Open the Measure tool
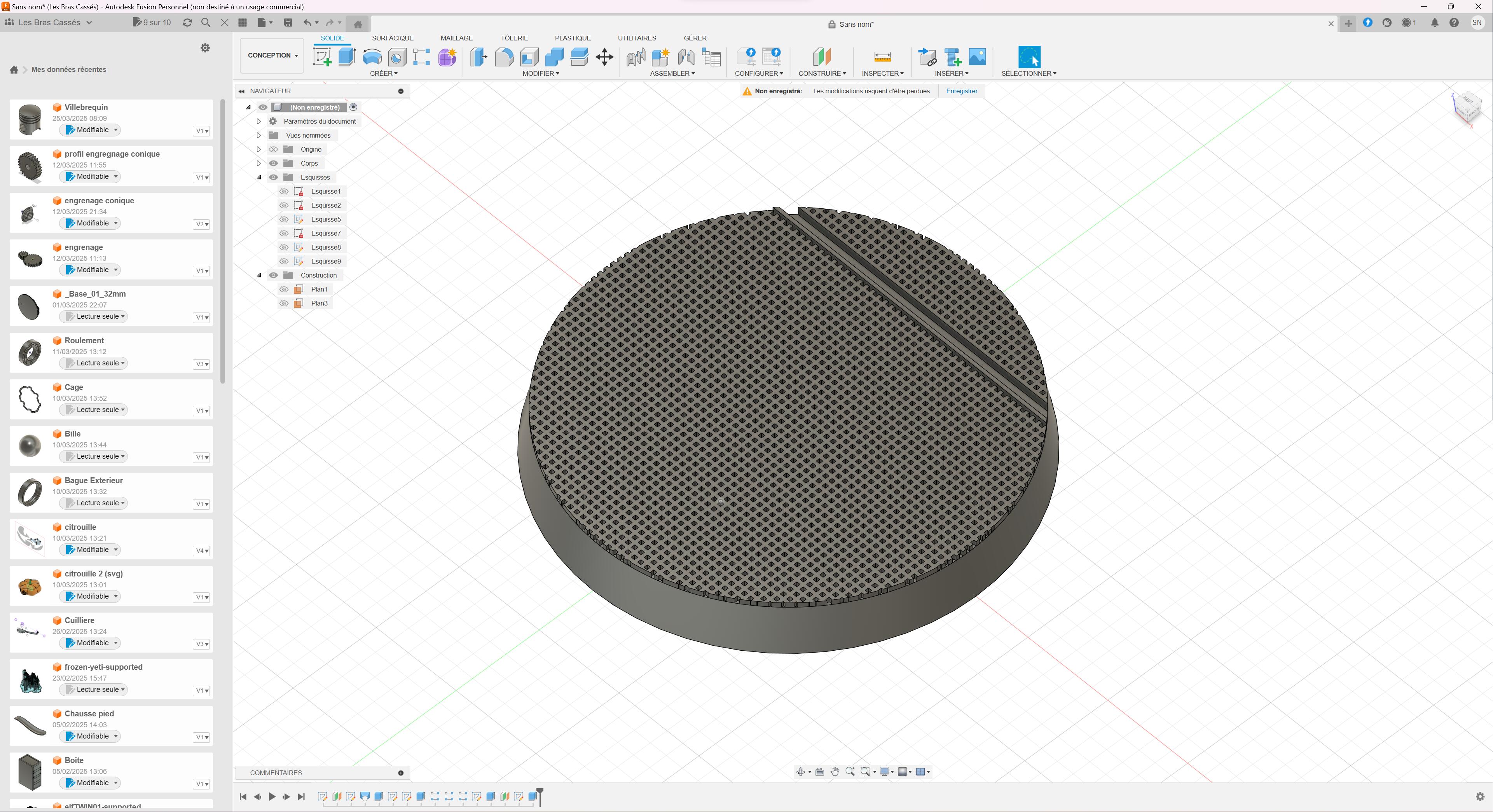1493x812 pixels. pos(882,57)
